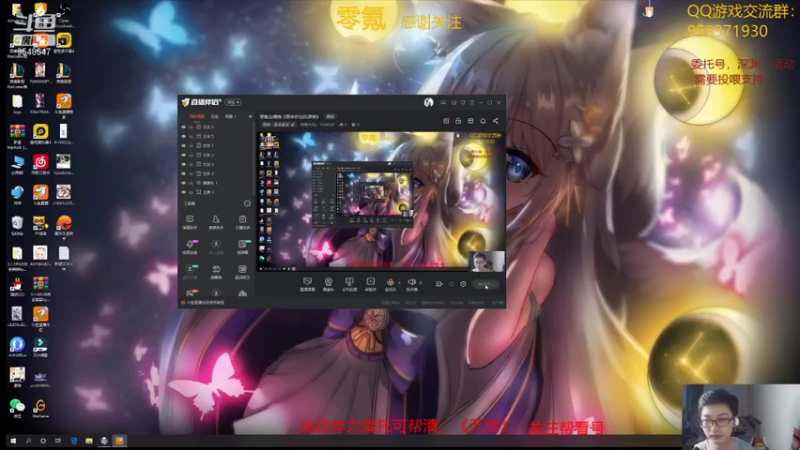Hide the 文本 2 source layer
Viewport: 800px width, 450px height.
pyautogui.click(x=184, y=173)
